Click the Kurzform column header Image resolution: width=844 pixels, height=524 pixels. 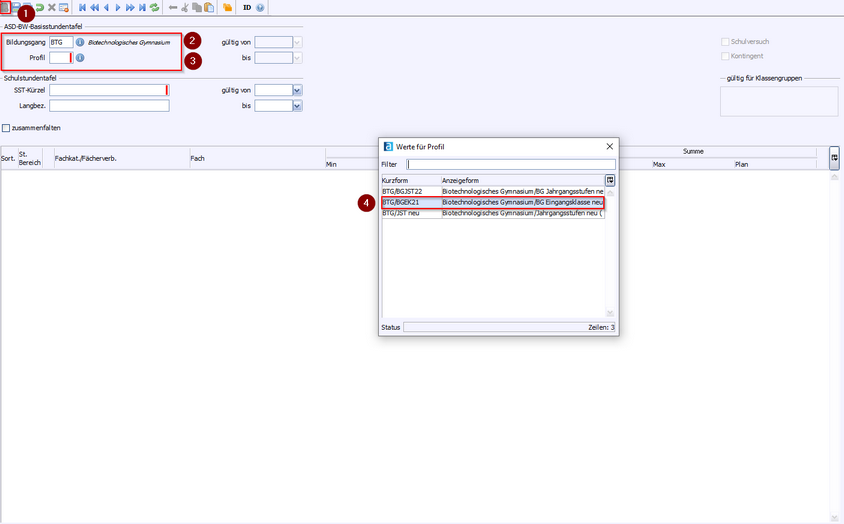[x=410, y=180]
